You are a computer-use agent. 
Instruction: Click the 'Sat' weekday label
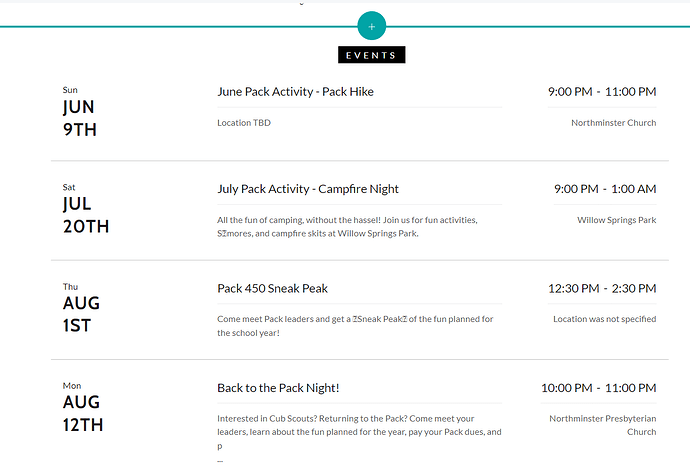point(69,188)
